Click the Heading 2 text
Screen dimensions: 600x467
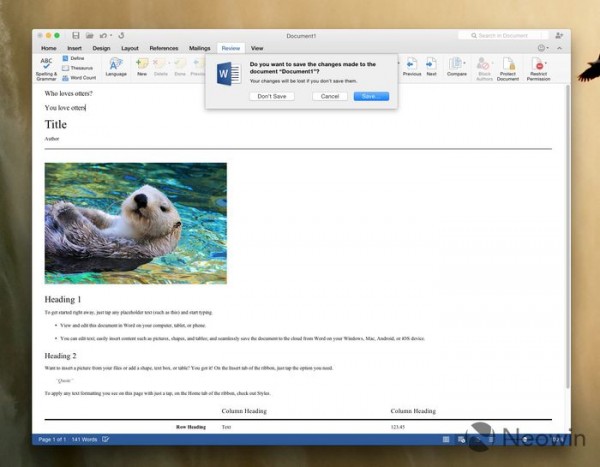pyautogui.click(x=60, y=356)
